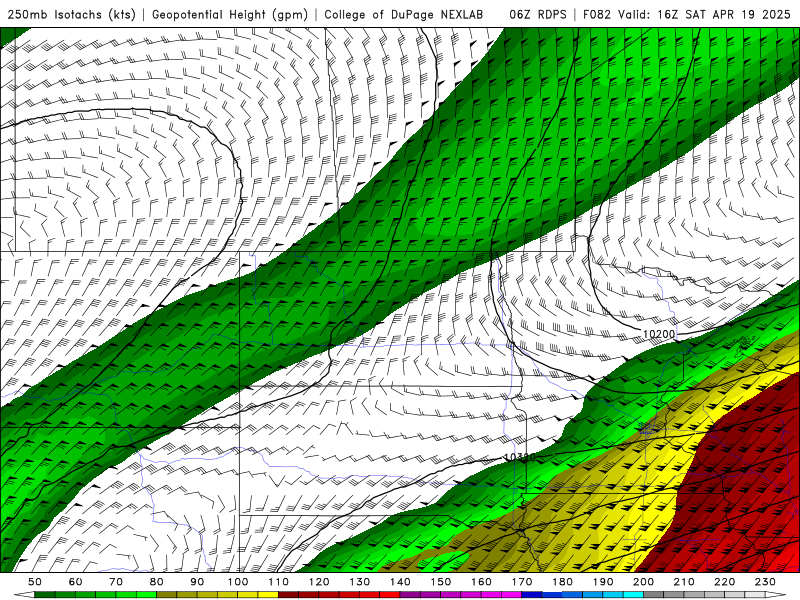The height and width of the screenshot is (600, 800).
Task: Click the '180' colorbar tick label
Action: point(562,582)
